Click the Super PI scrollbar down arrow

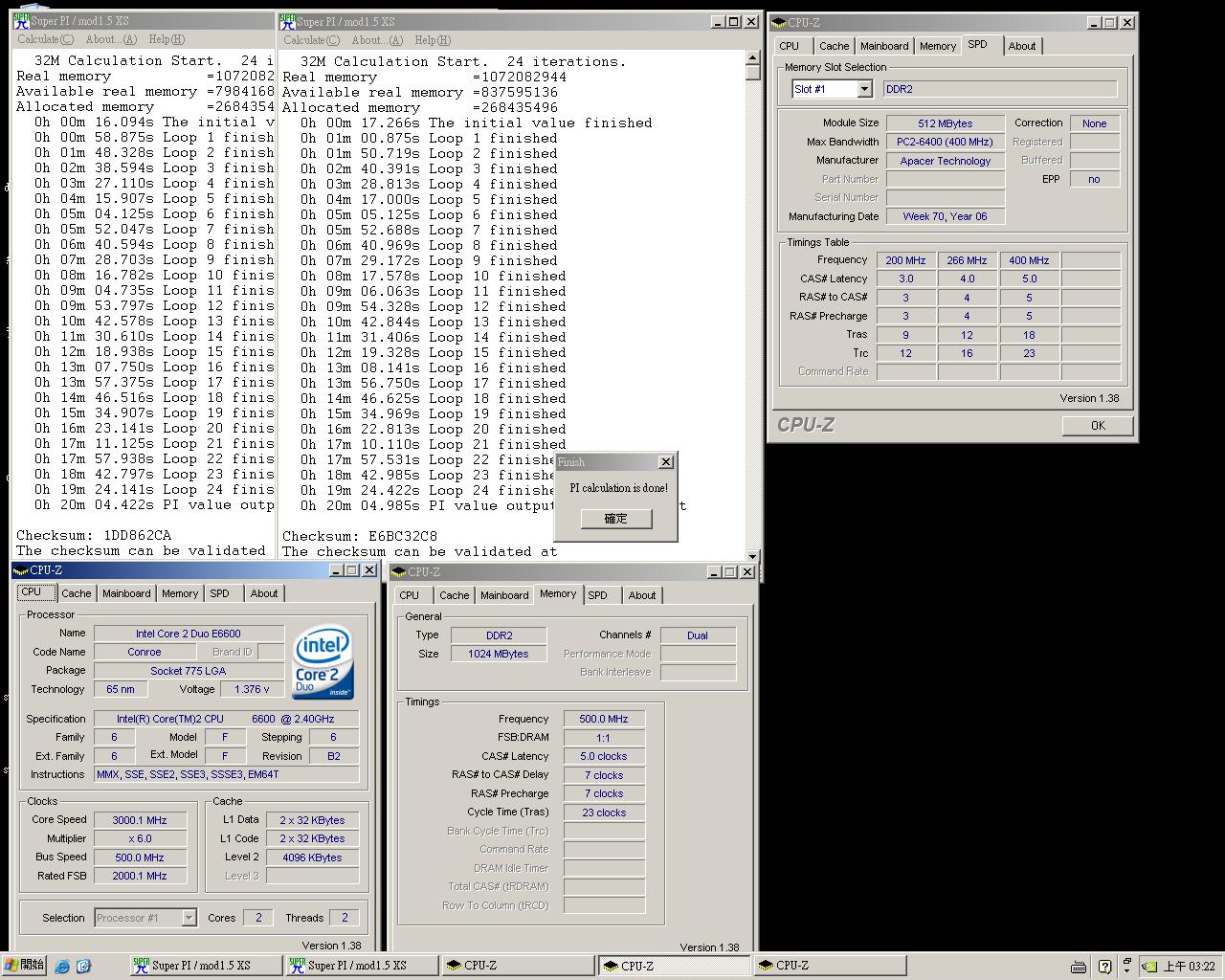(x=752, y=555)
